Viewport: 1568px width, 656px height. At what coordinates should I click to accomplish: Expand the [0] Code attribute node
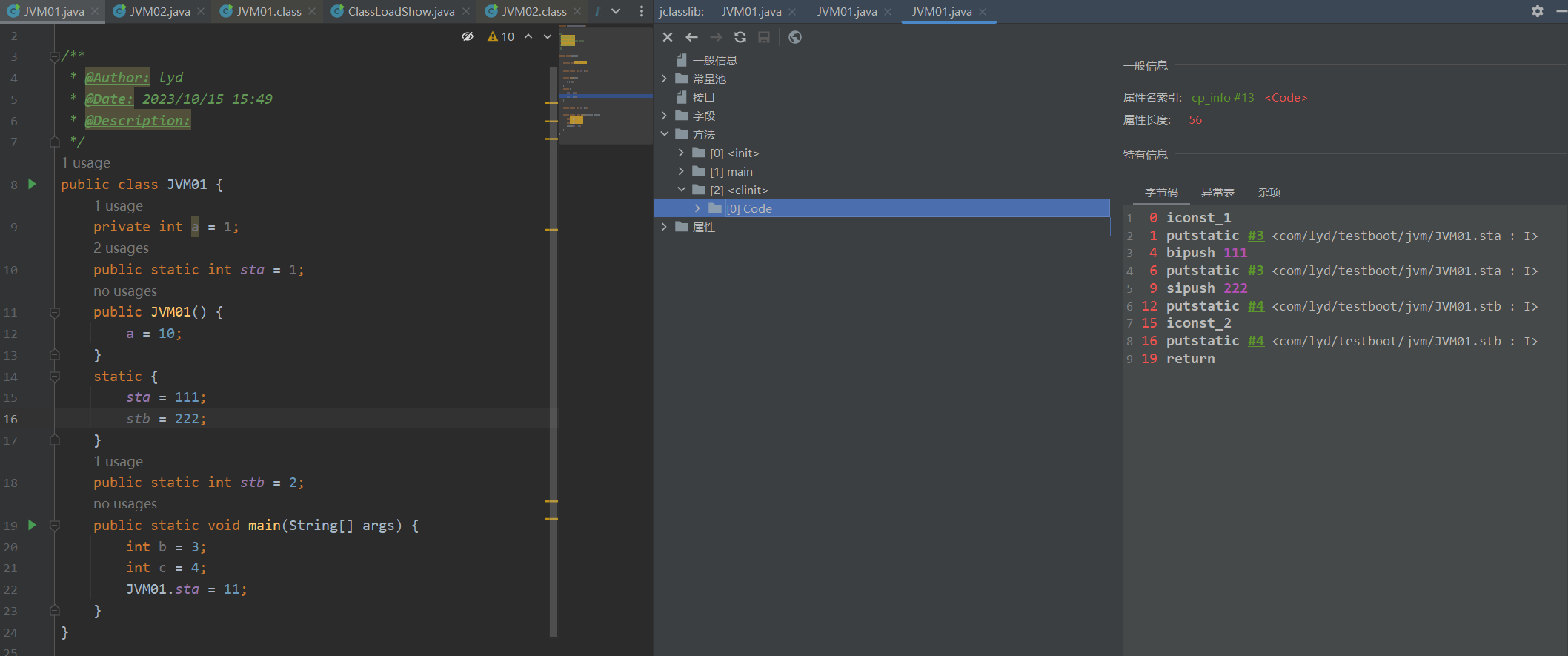pos(697,208)
